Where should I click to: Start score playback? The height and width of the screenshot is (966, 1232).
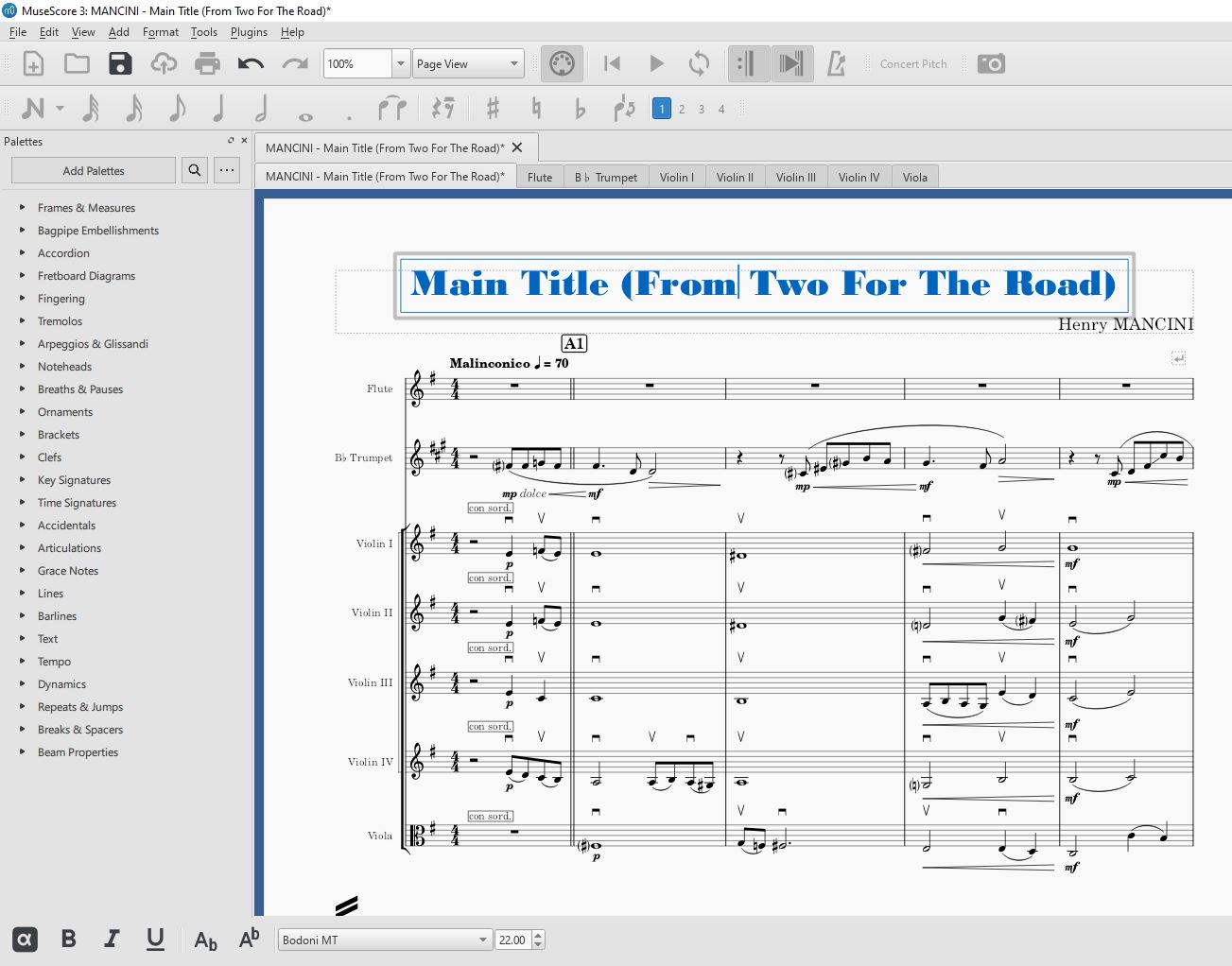pyautogui.click(x=655, y=63)
